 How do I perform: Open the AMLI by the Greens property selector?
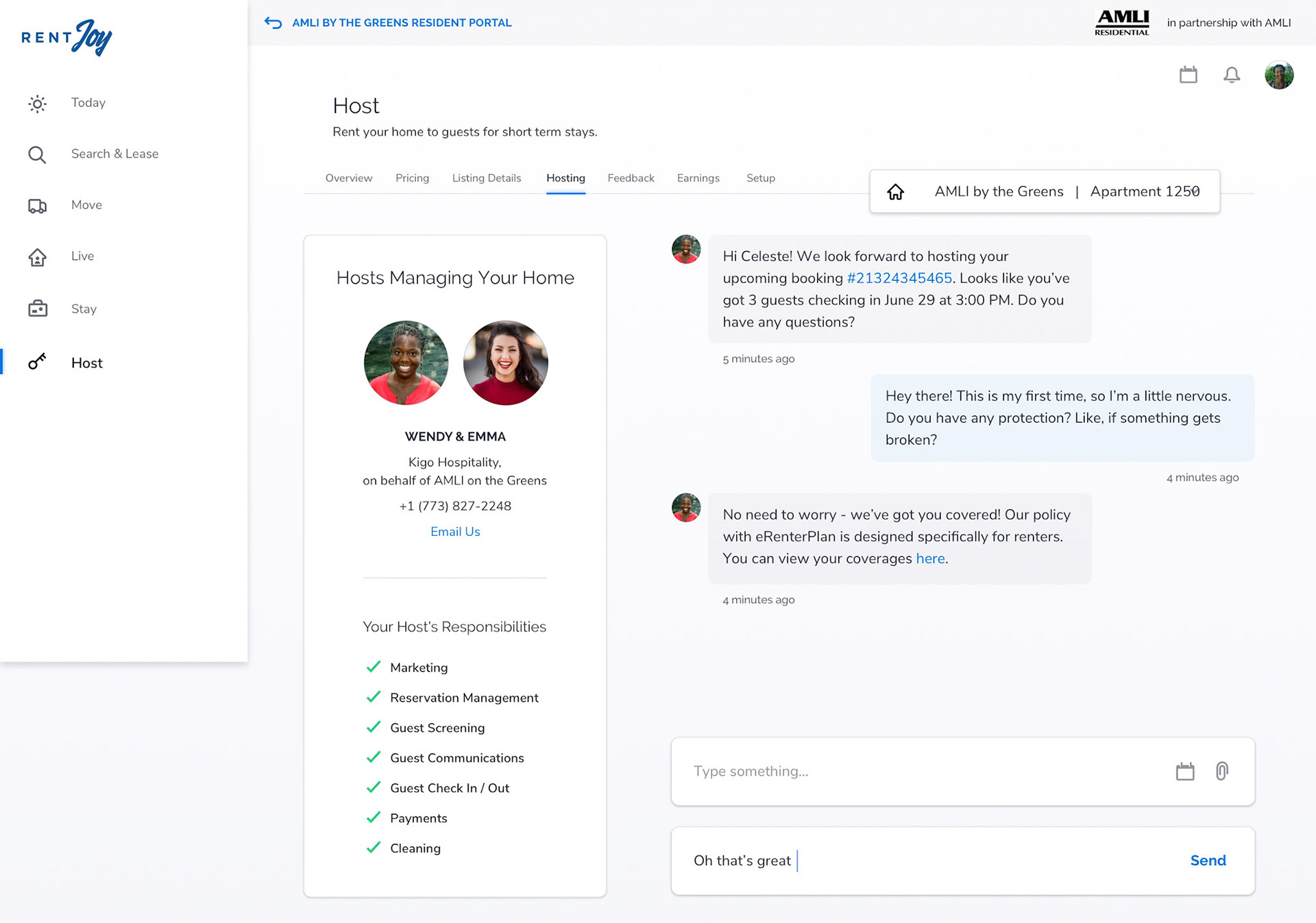tap(1045, 192)
